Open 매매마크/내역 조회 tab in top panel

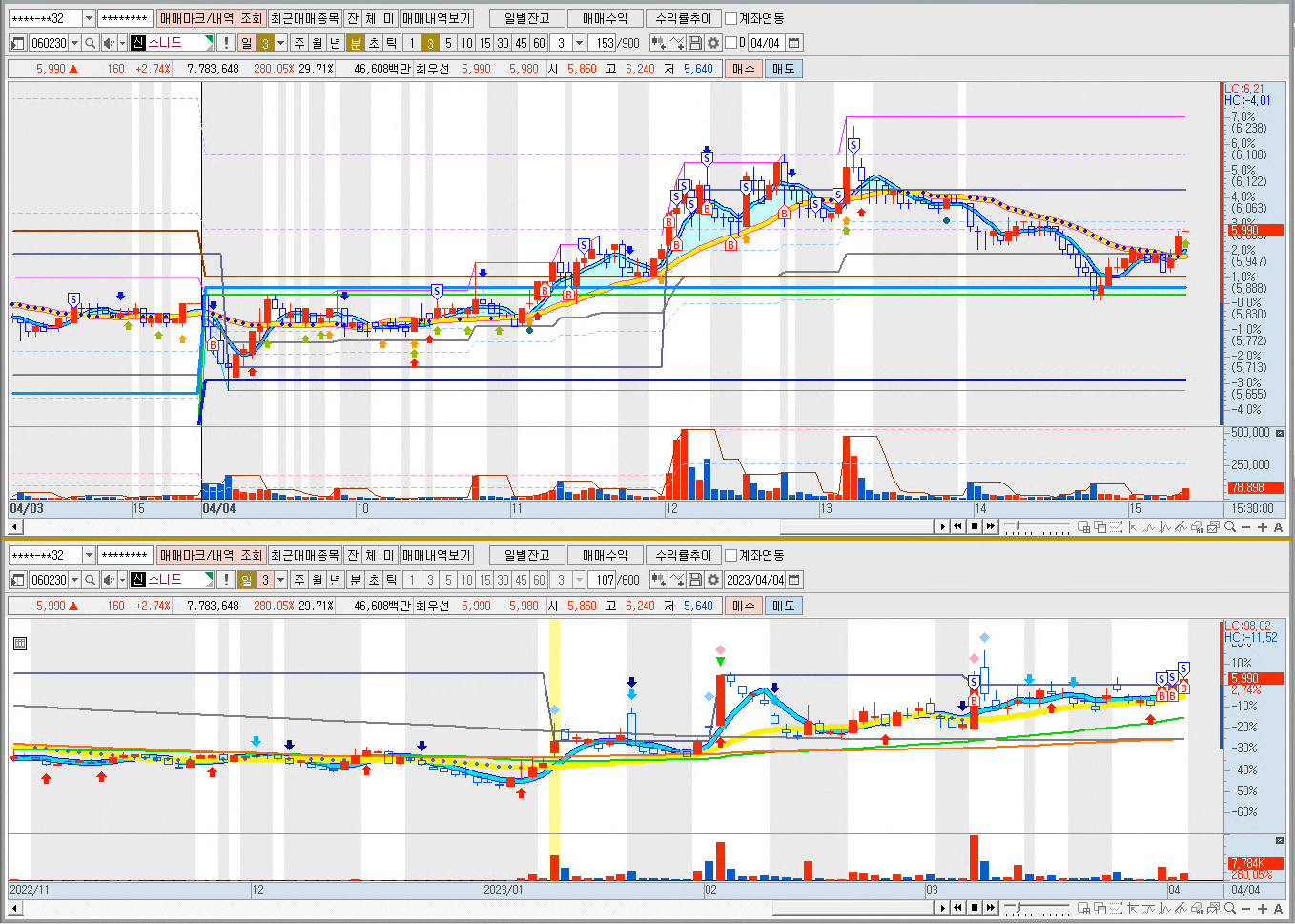coord(212,18)
